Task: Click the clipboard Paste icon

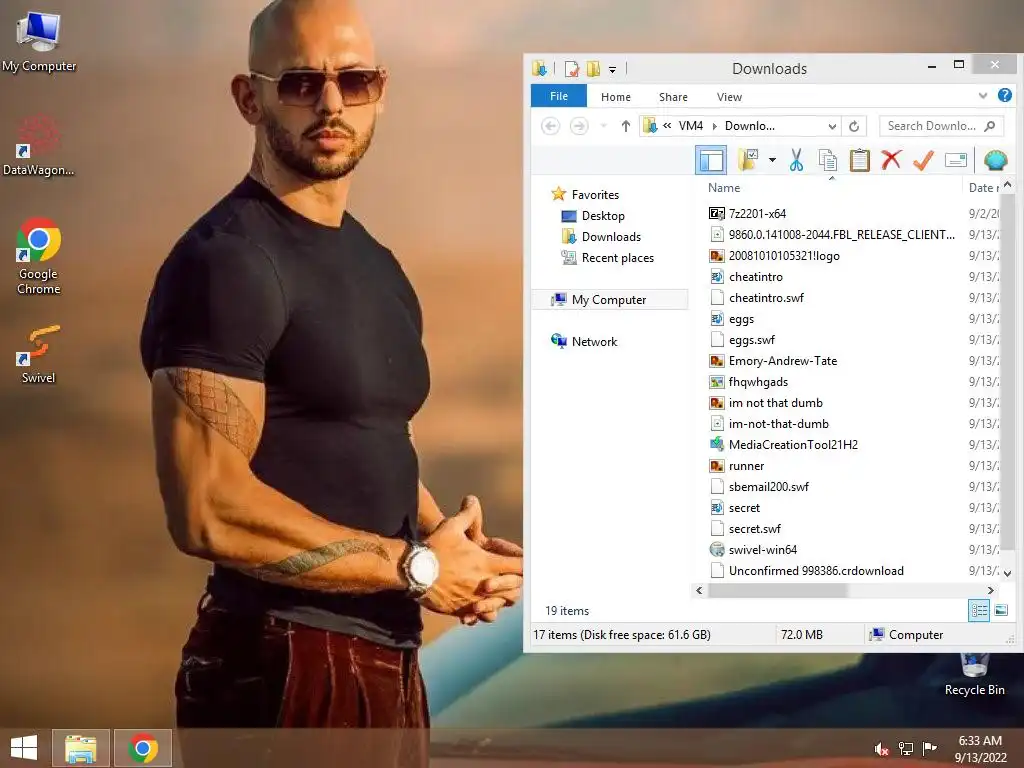Action: pos(859,160)
